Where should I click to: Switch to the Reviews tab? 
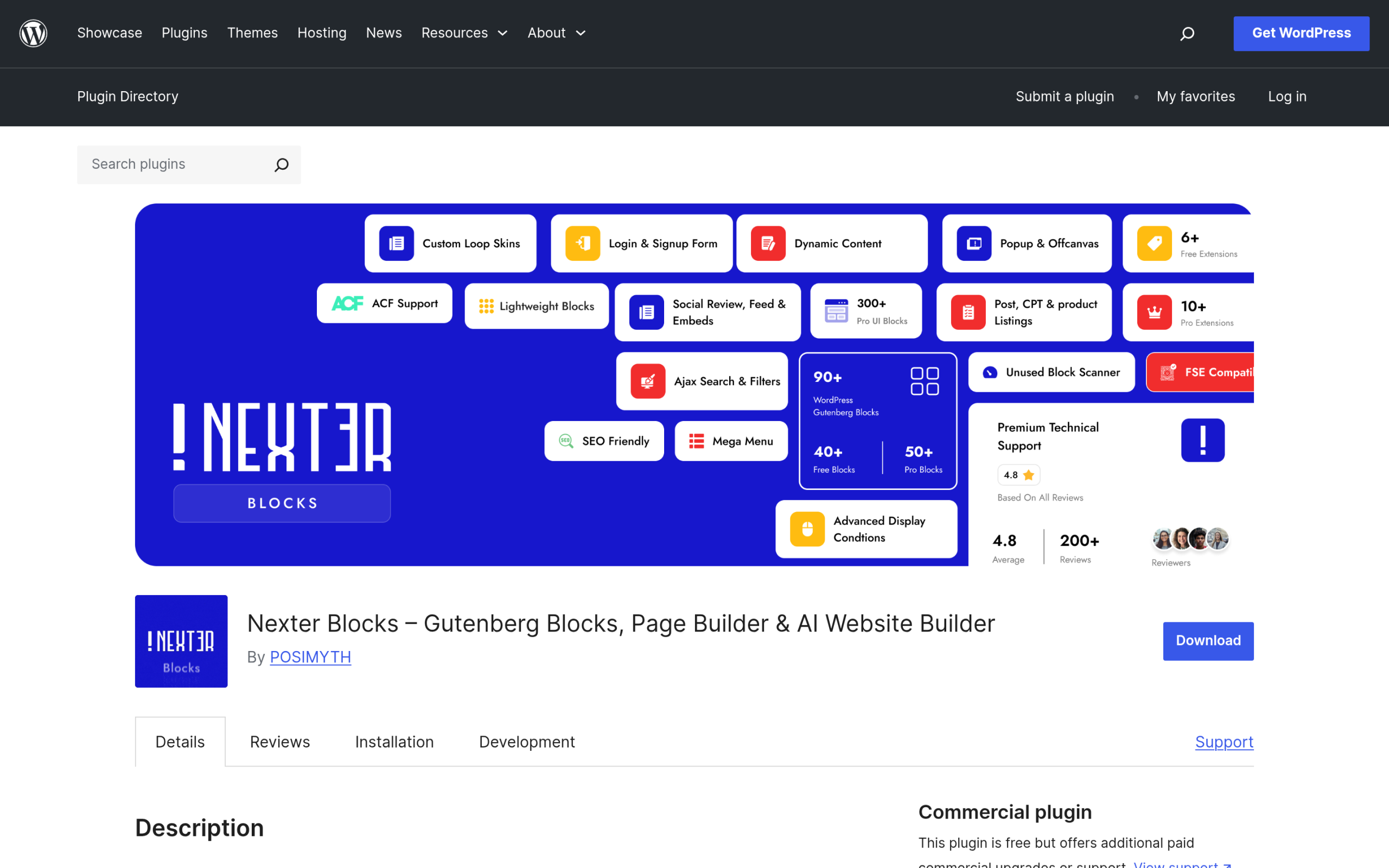click(279, 742)
